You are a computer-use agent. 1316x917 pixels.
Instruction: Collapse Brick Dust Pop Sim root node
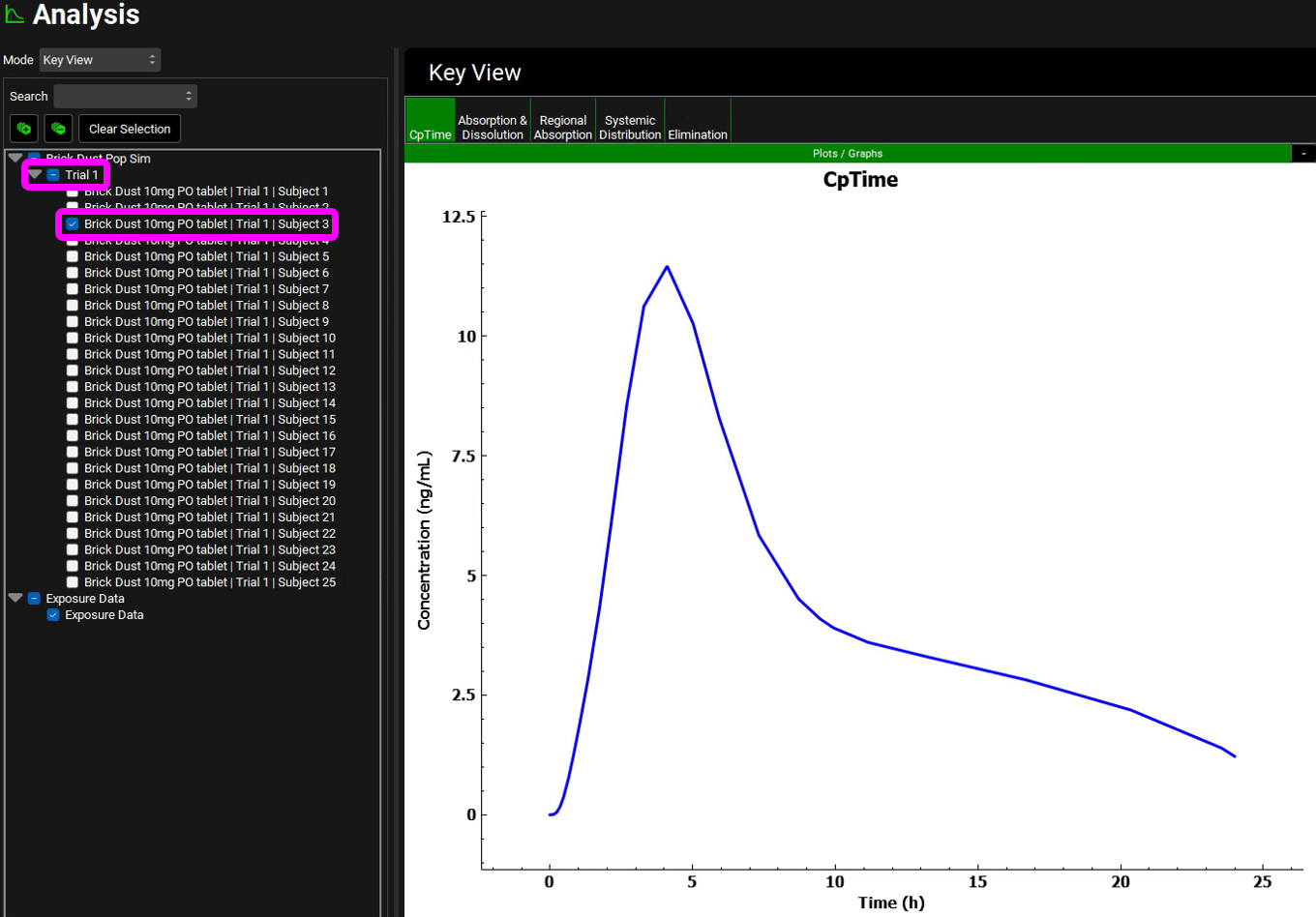pos(15,158)
